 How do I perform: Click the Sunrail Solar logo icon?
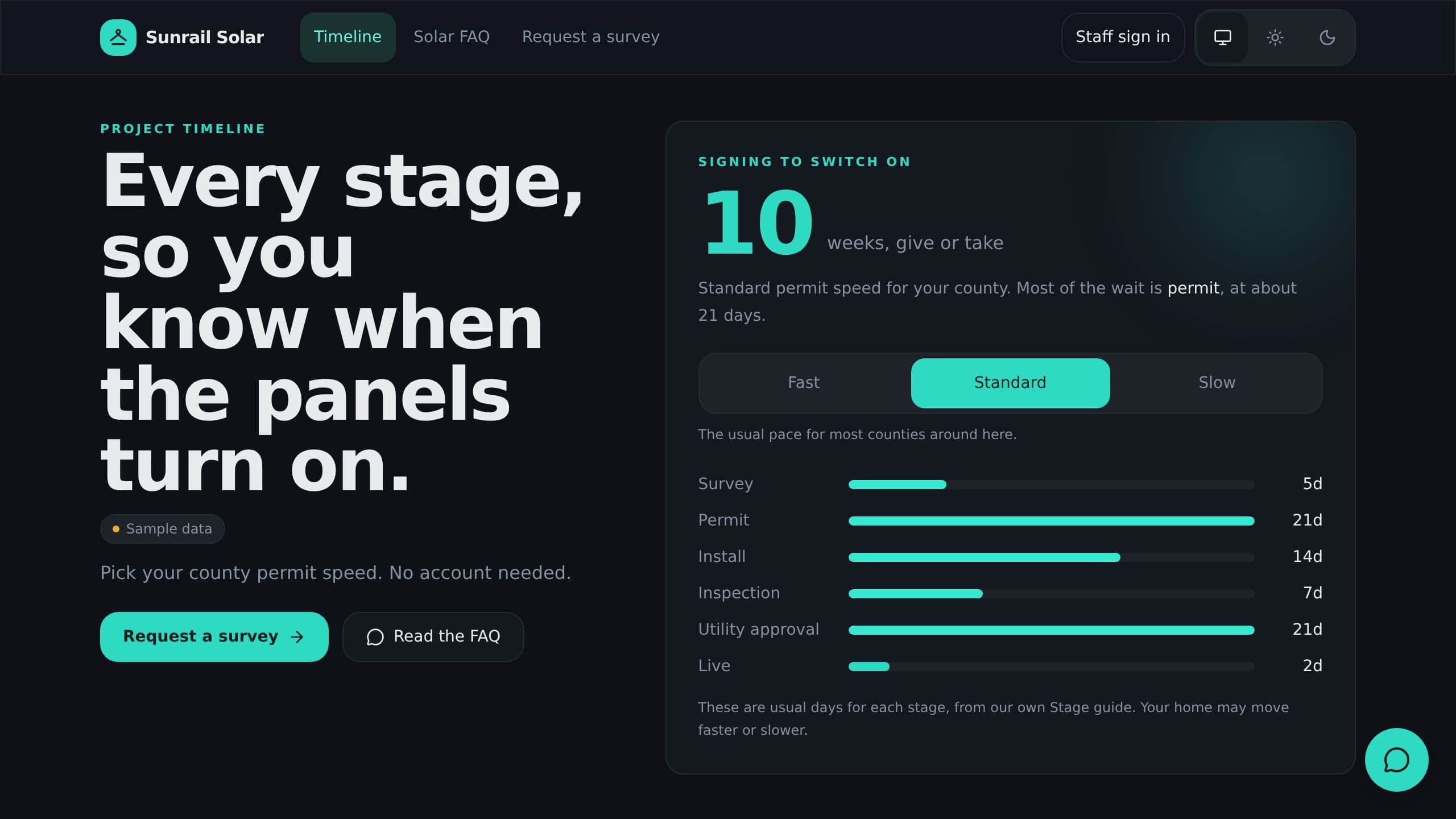coord(118,38)
